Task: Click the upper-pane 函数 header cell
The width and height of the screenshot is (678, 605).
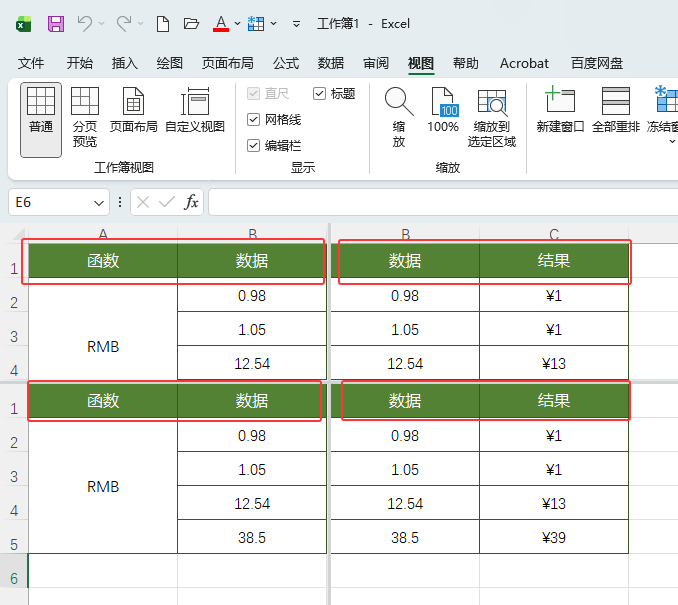Action: pyautogui.click(x=103, y=261)
